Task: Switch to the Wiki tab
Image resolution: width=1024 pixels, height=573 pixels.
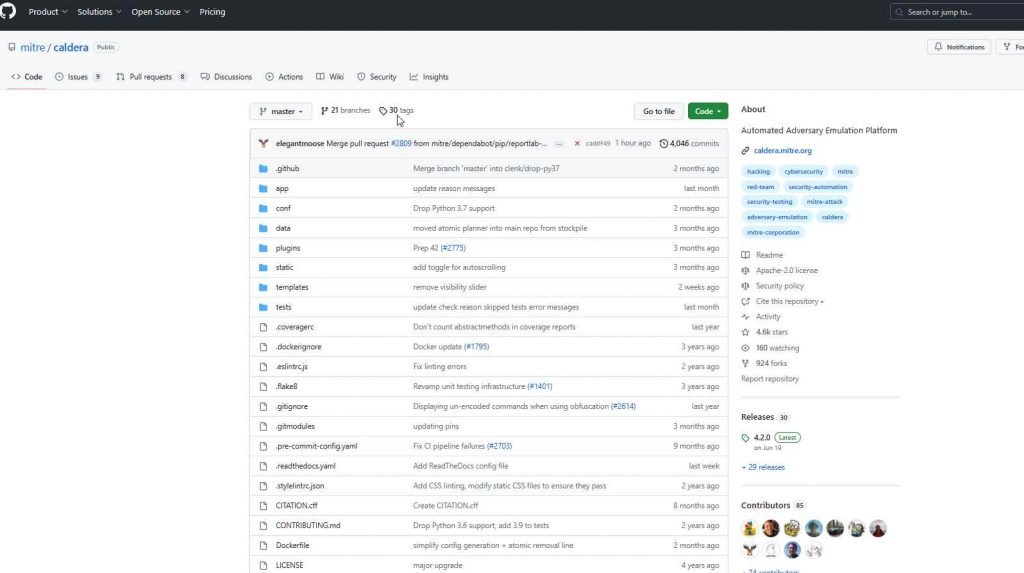Action: point(330,77)
